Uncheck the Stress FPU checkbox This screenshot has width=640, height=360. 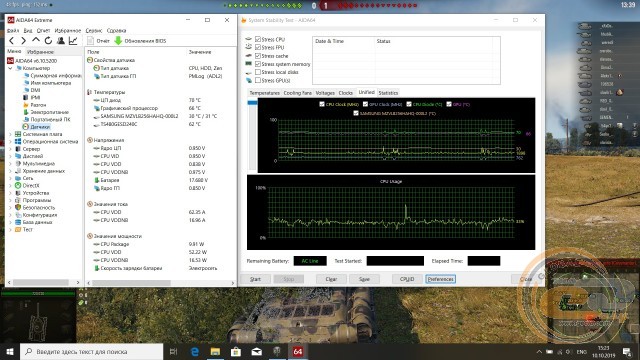coord(258,47)
